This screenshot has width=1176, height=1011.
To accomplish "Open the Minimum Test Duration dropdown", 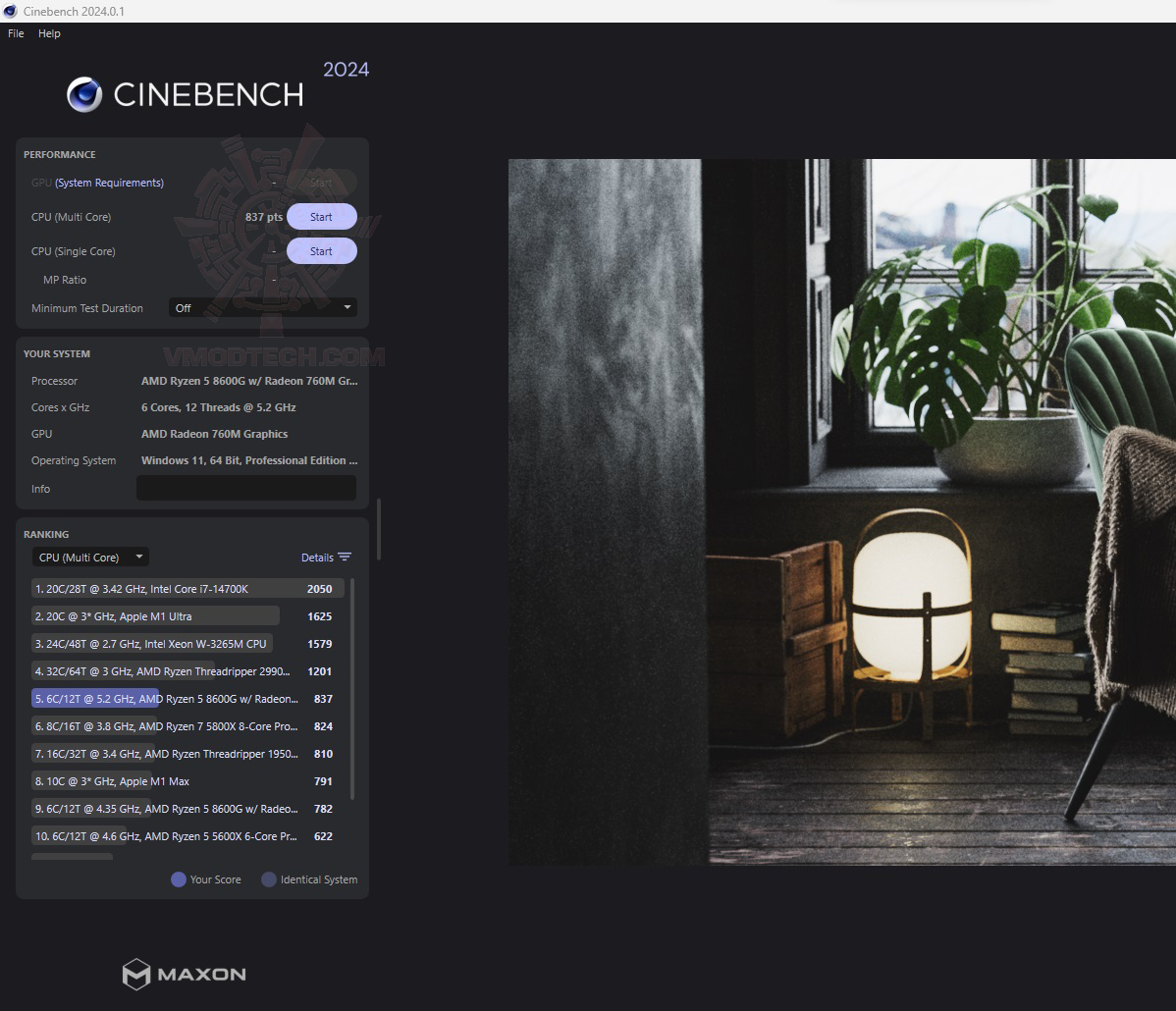I will pos(262,307).
